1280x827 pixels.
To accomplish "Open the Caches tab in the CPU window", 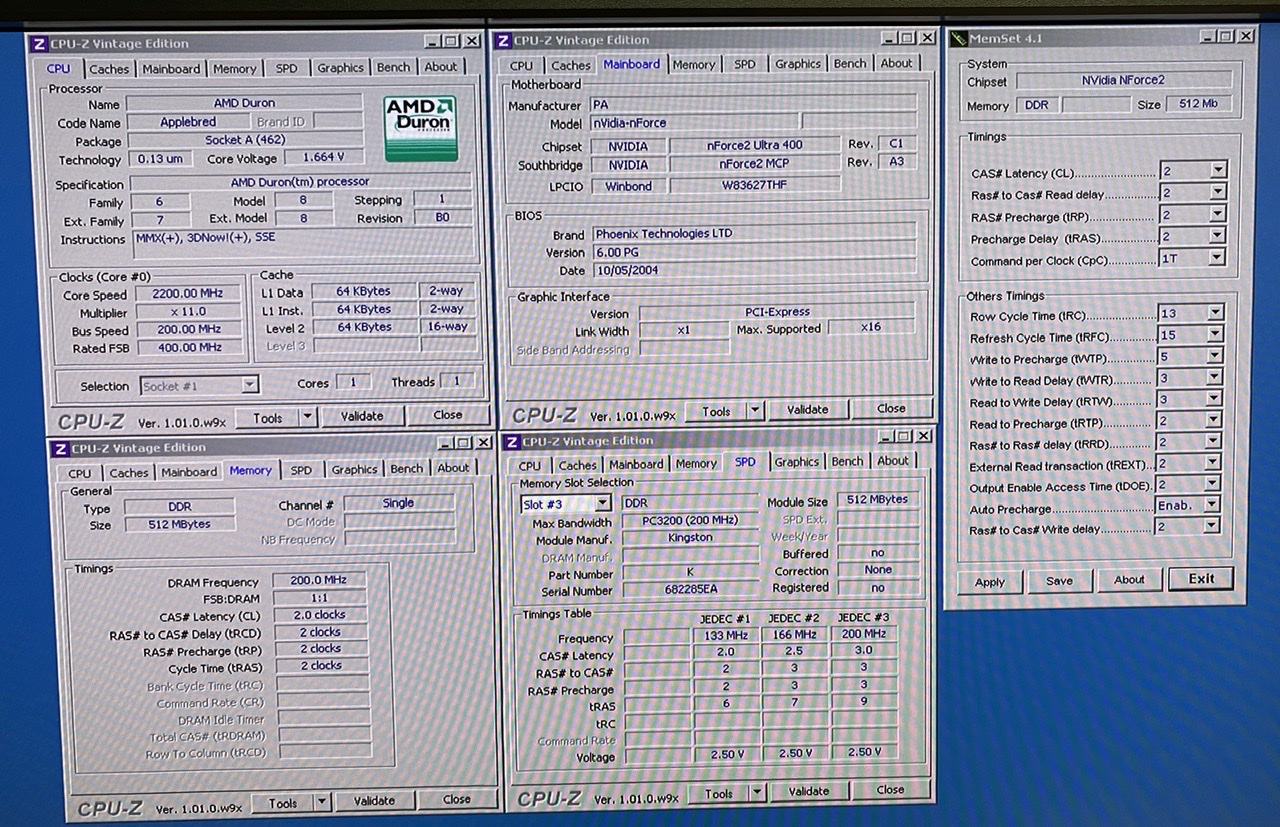I will point(109,69).
